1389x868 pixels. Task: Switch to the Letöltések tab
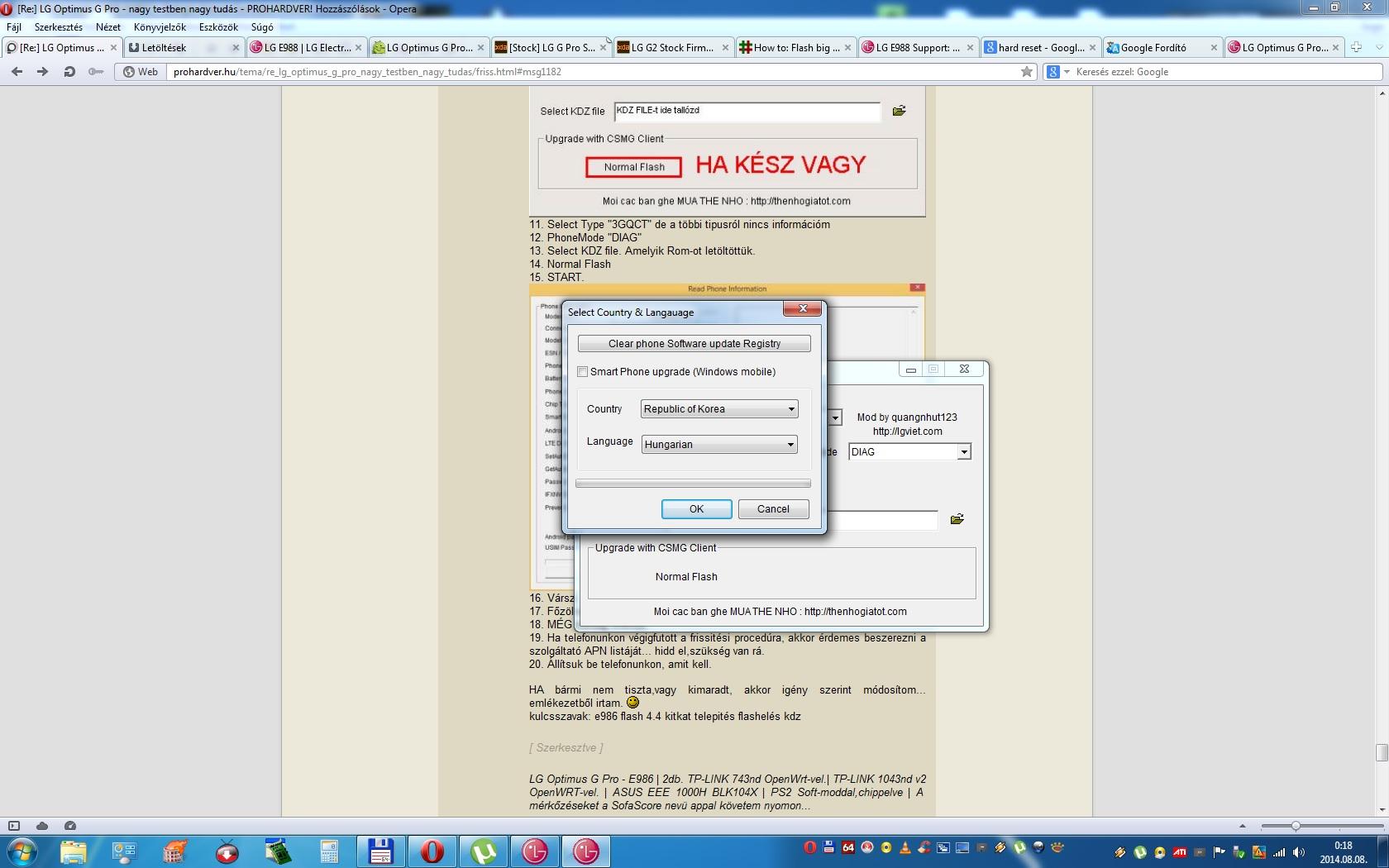click(x=184, y=47)
